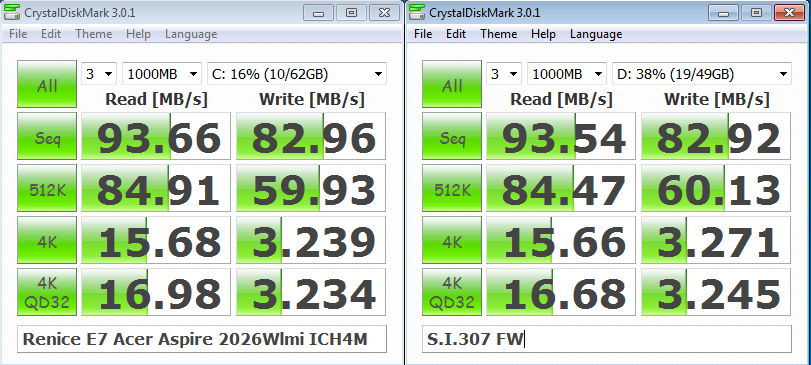Select the 84.47 512K read result
Image resolution: width=811 pixels, height=365 pixels.
pos(561,188)
